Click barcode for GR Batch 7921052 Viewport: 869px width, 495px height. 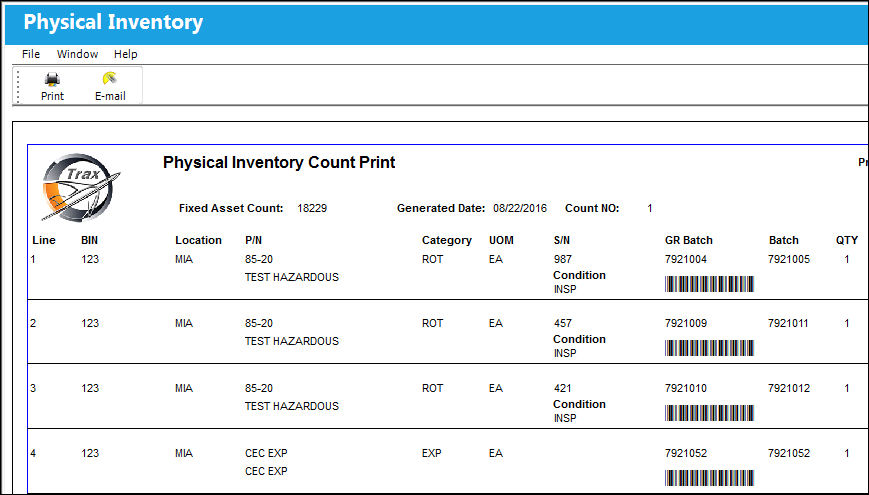pyautogui.click(x=709, y=478)
